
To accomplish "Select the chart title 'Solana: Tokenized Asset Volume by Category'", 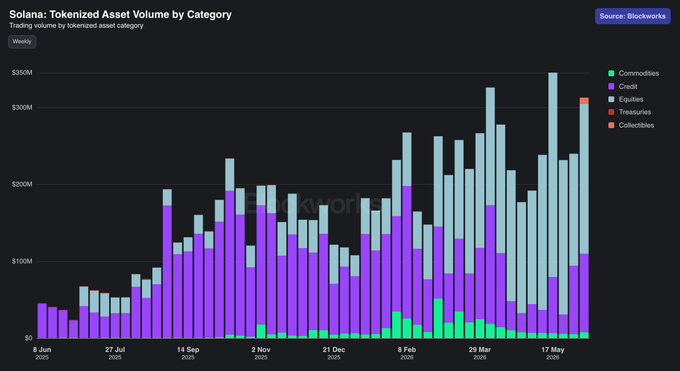I will point(121,14).
